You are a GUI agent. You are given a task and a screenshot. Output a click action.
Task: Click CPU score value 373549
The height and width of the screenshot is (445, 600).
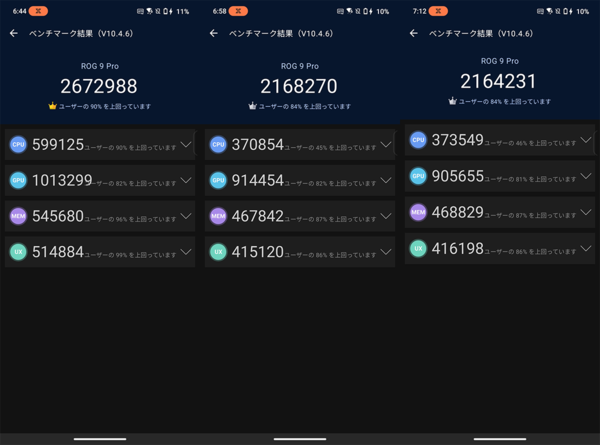click(x=458, y=140)
